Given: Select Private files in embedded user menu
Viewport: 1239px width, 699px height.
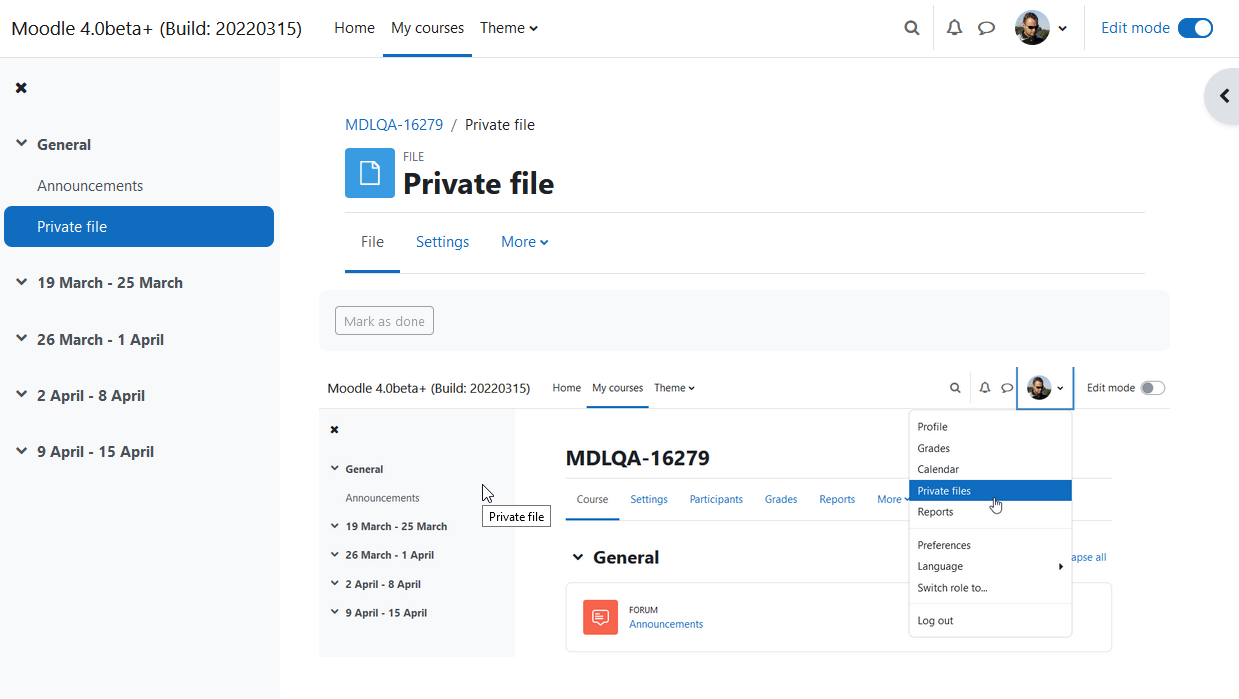Looking at the screenshot, I should 990,491.
